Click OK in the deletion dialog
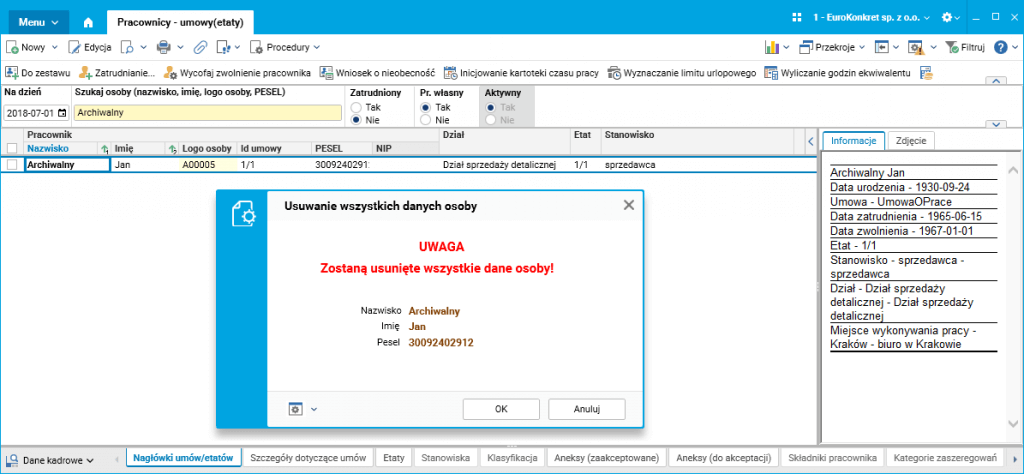The height and width of the screenshot is (474, 1024). pos(501,409)
